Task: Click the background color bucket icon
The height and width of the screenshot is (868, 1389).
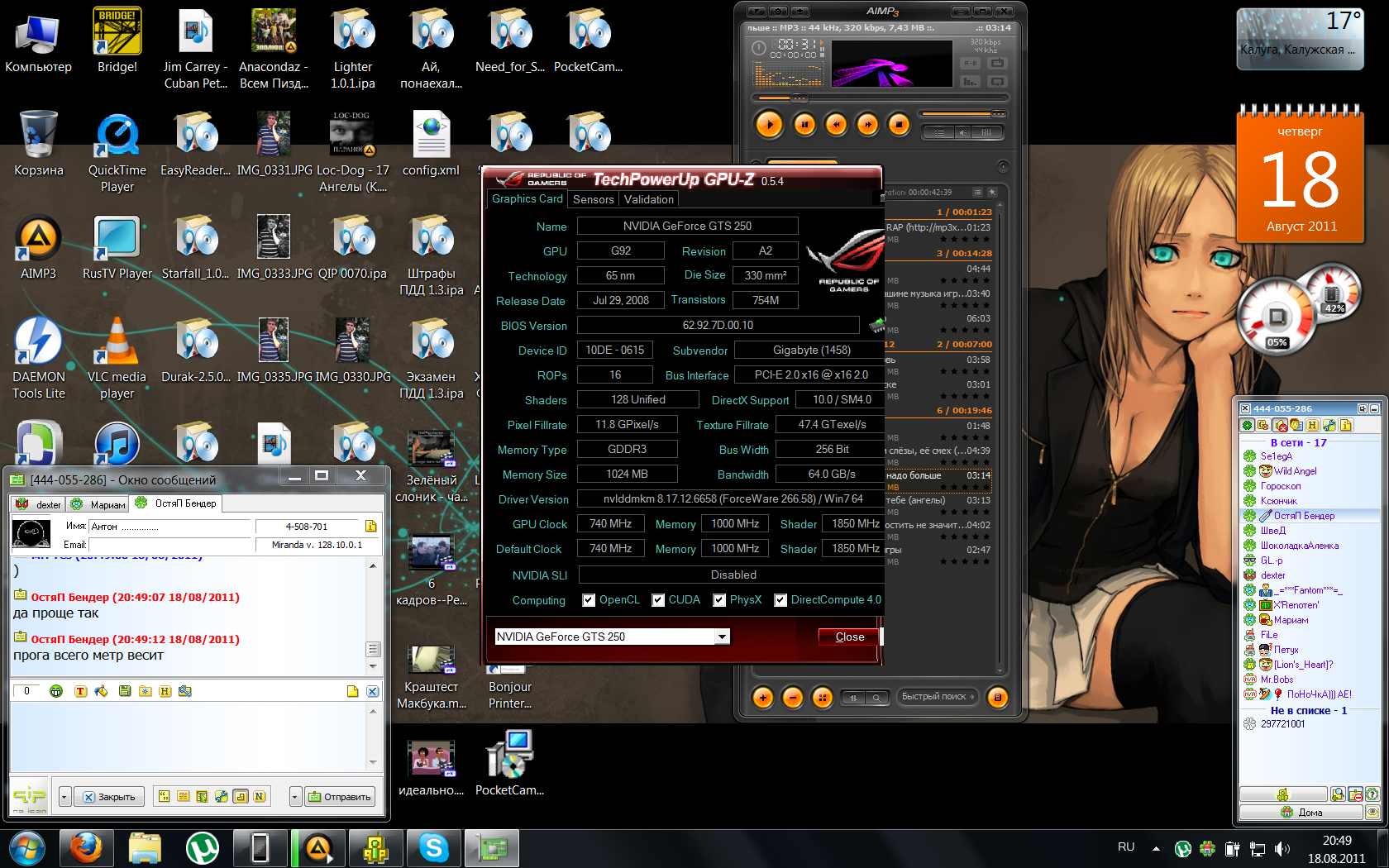Action: tap(101, 691)
